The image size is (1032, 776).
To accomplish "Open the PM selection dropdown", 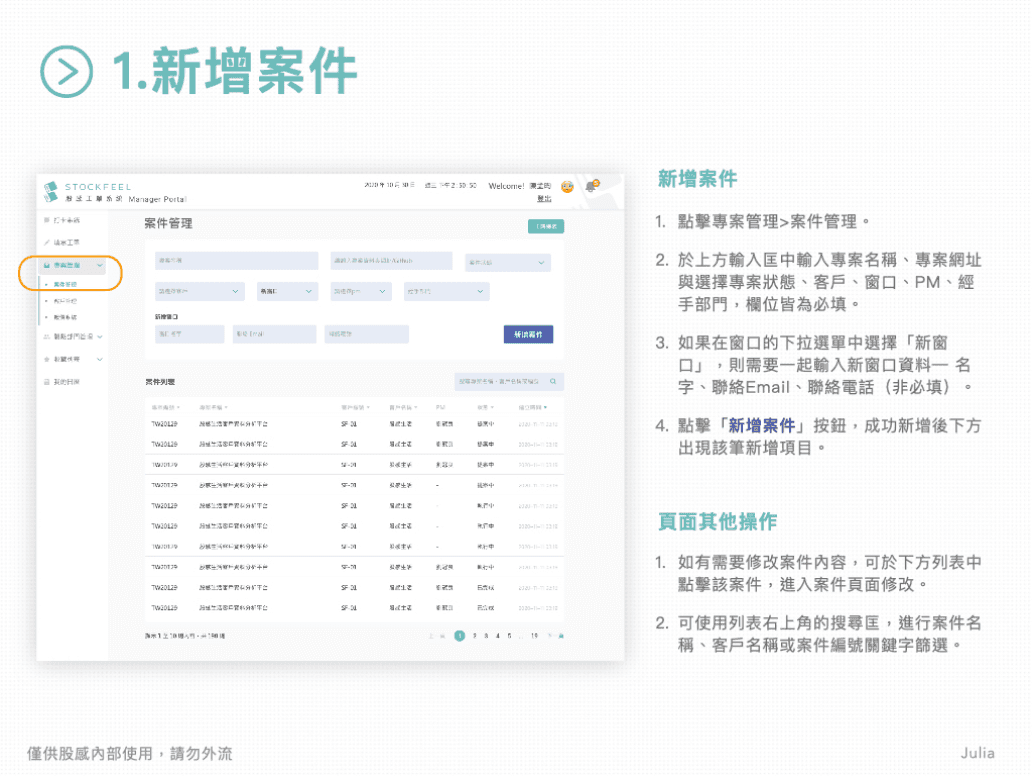I will pos(360,291).
